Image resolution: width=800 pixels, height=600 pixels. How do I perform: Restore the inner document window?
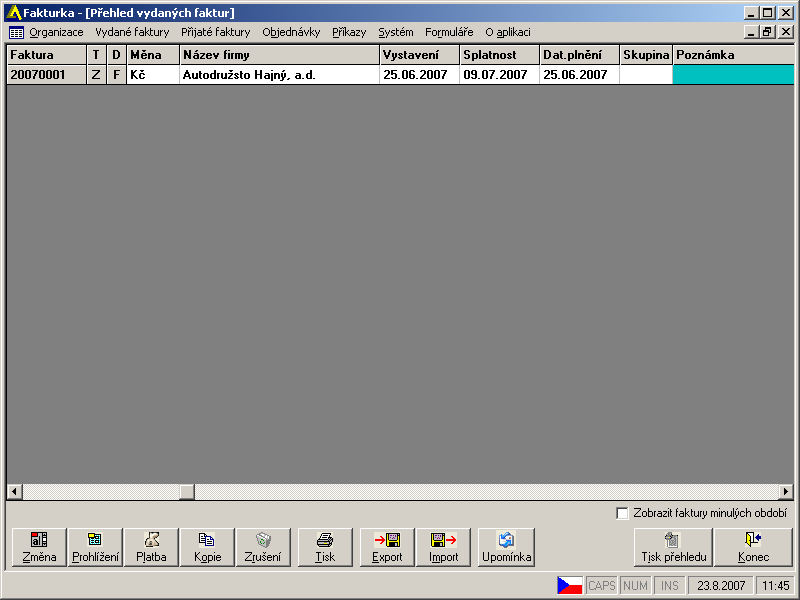click(768, 32)
